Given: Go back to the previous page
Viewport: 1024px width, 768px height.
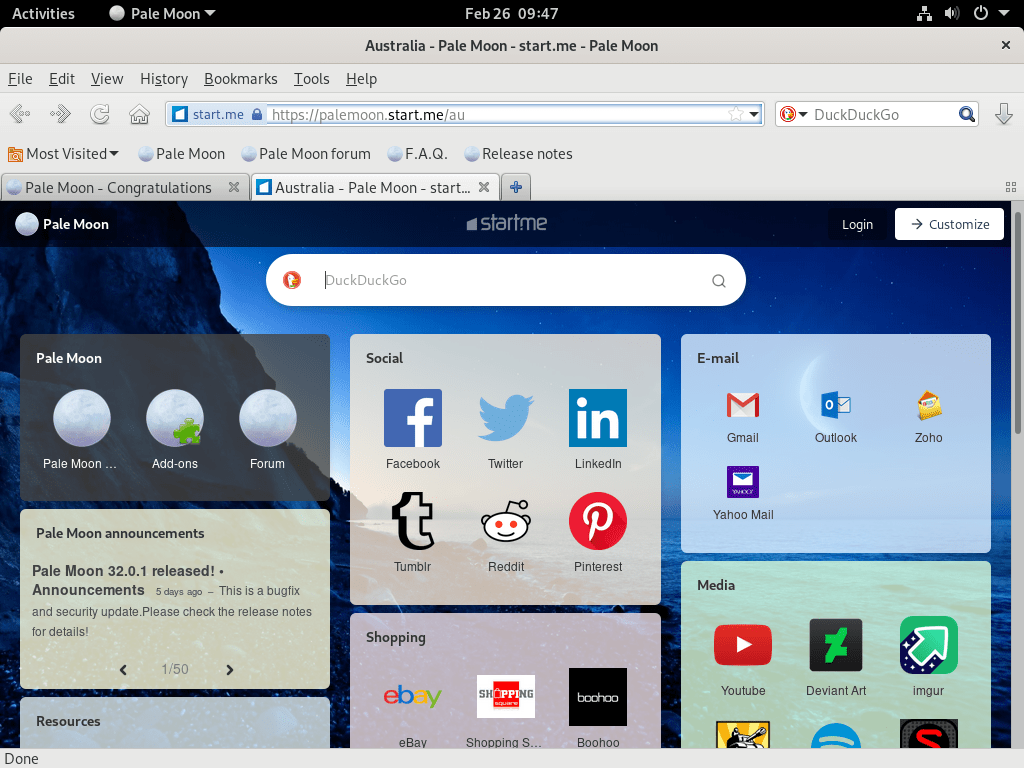Looking at the screenshot, I should click(20, 114).
